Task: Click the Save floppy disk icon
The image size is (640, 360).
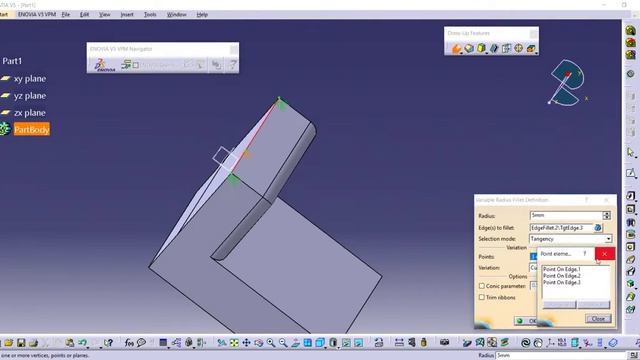Action: pyautogui.click(x=21, y=342)
